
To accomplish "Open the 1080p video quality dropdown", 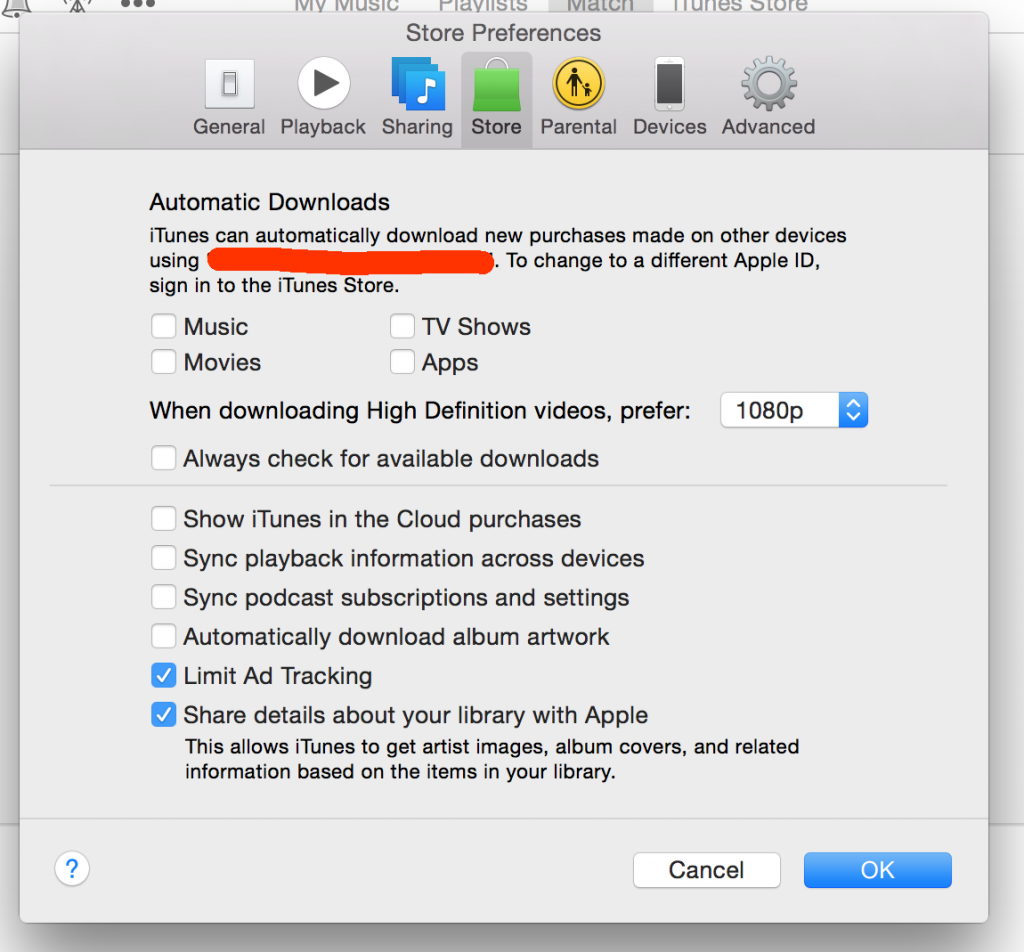I will click(794, 410).
